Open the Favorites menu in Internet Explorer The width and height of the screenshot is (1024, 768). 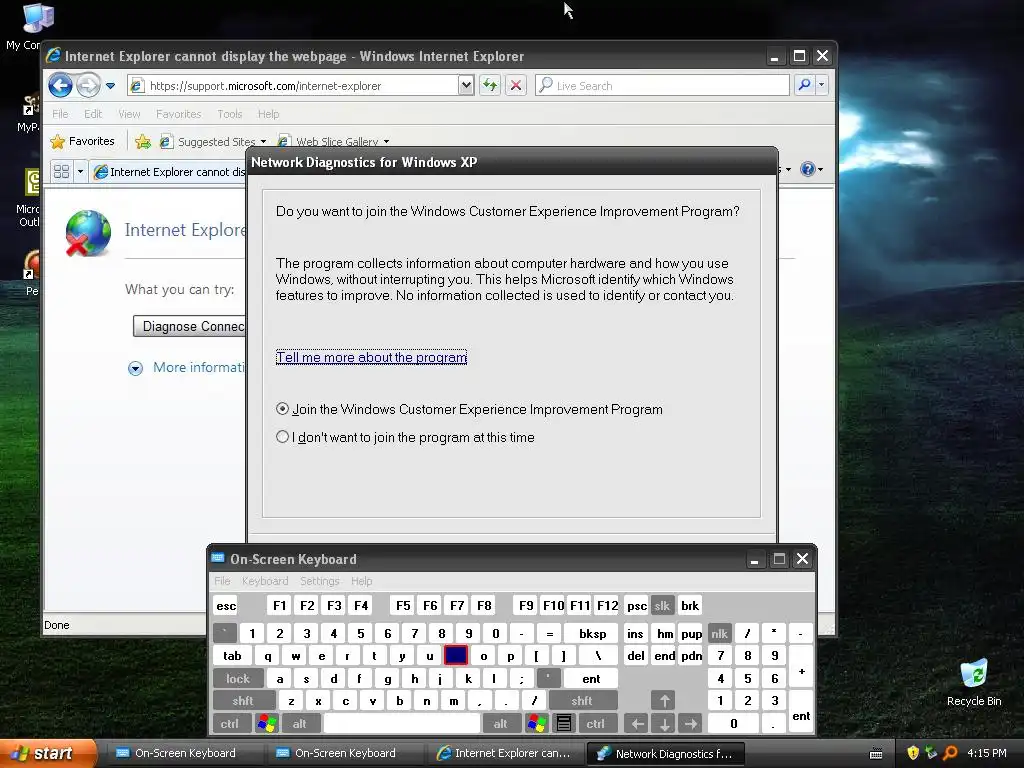(178, 114)
